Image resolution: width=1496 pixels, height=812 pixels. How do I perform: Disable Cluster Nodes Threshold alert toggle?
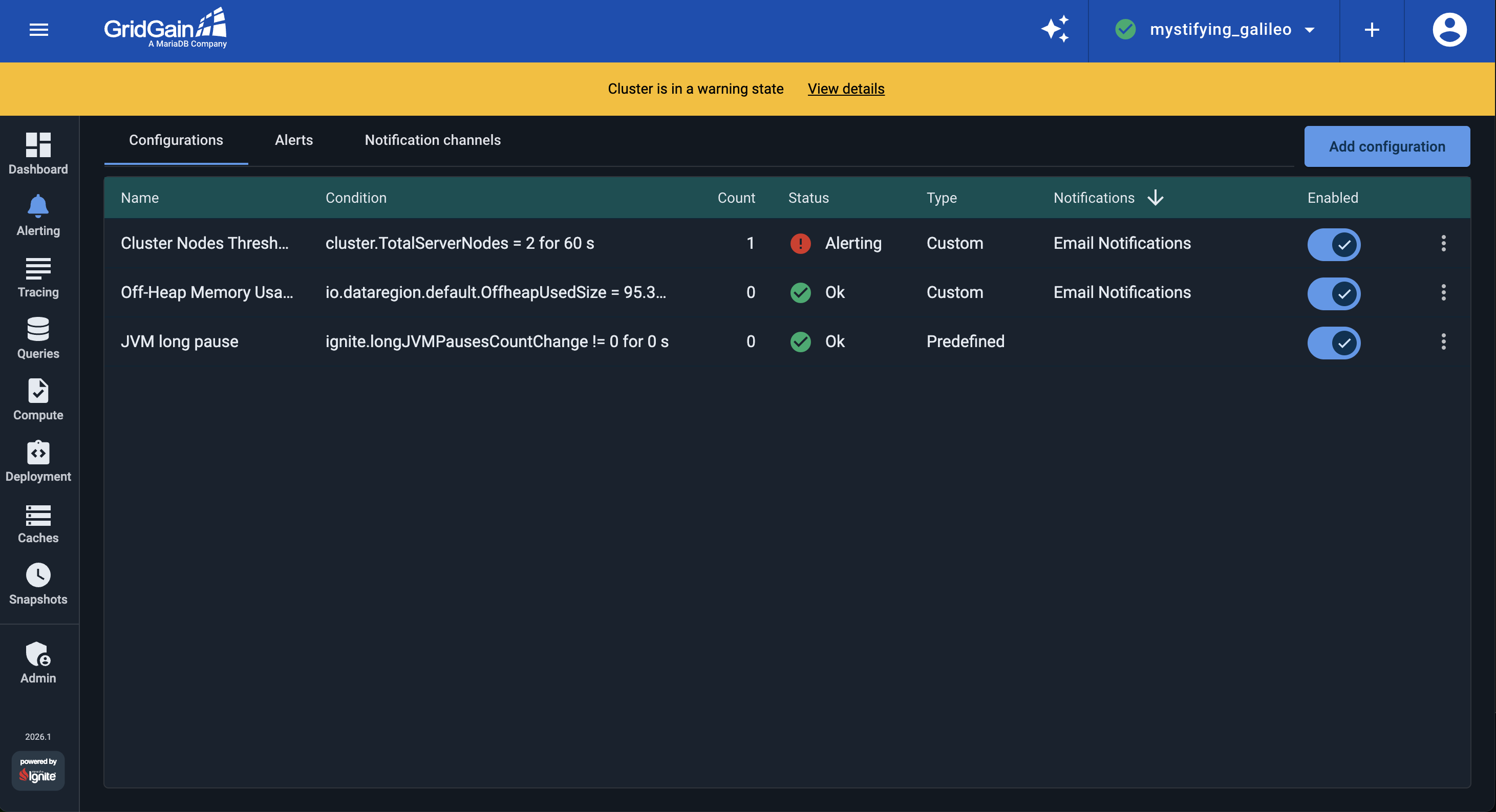(x=1333, y=244)
